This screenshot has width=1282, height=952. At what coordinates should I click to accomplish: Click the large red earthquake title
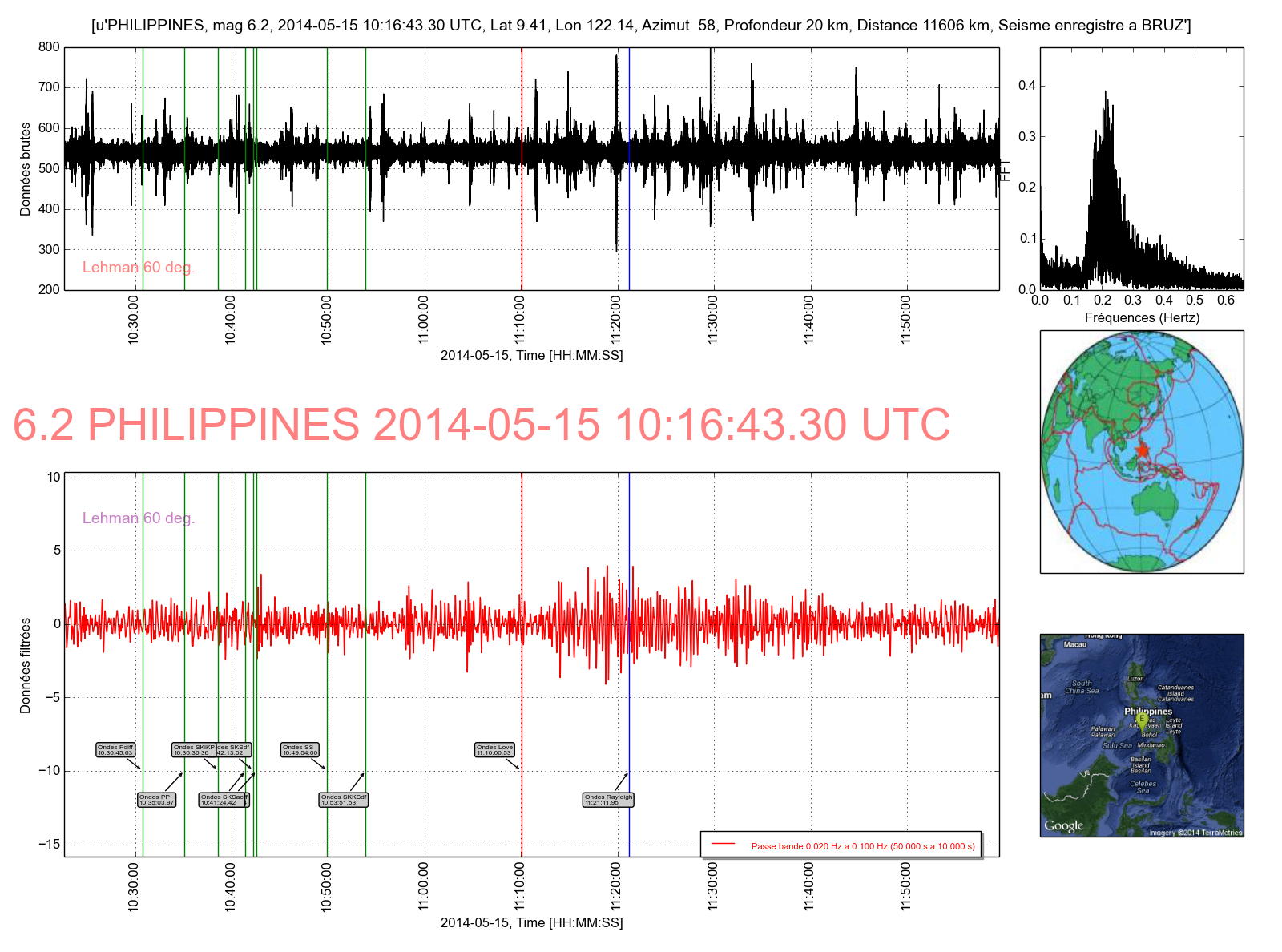[x=482, y=425]
